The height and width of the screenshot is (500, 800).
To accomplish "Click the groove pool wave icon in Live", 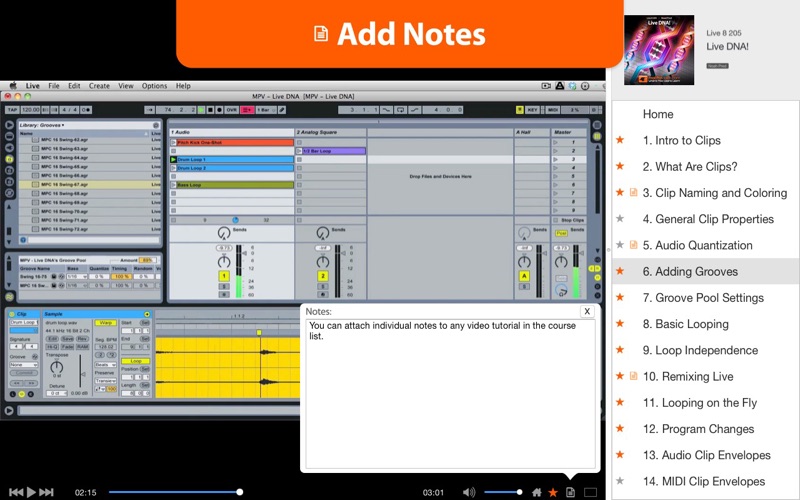I will point(9,296).
